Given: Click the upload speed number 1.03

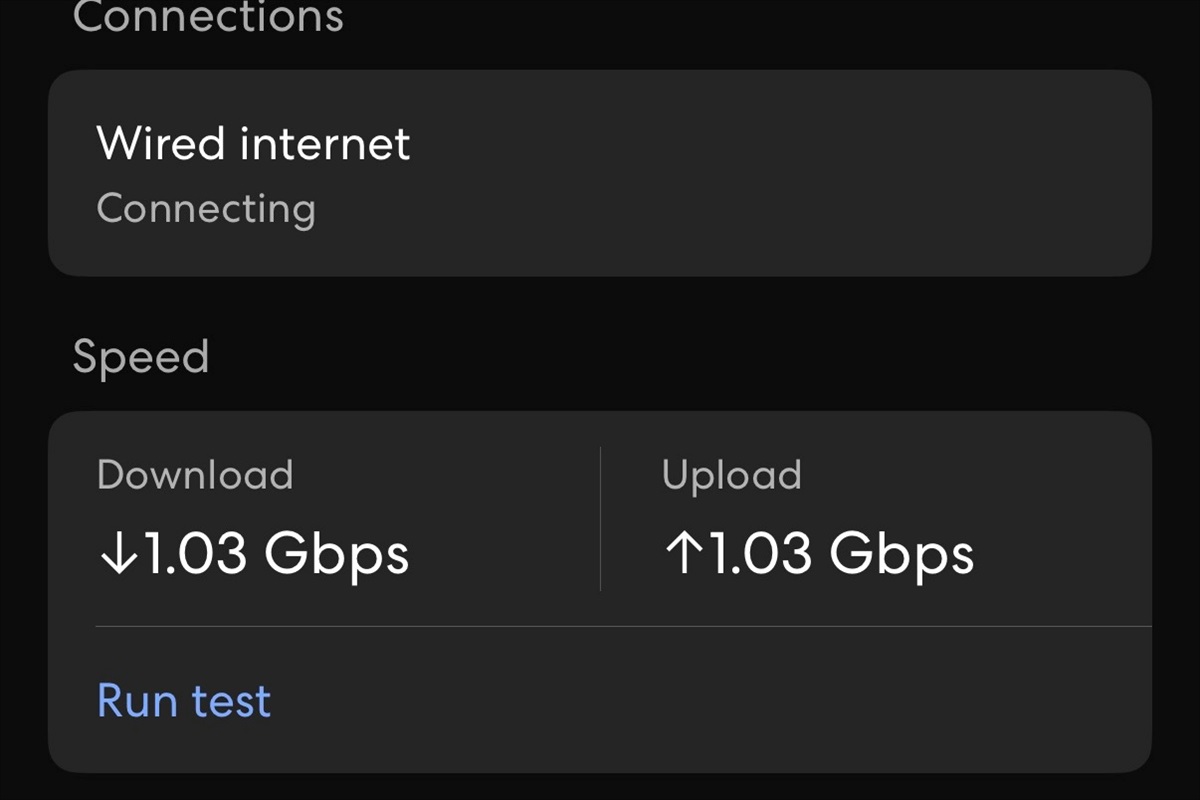Looking at the screenshot, I should (760, 554).
